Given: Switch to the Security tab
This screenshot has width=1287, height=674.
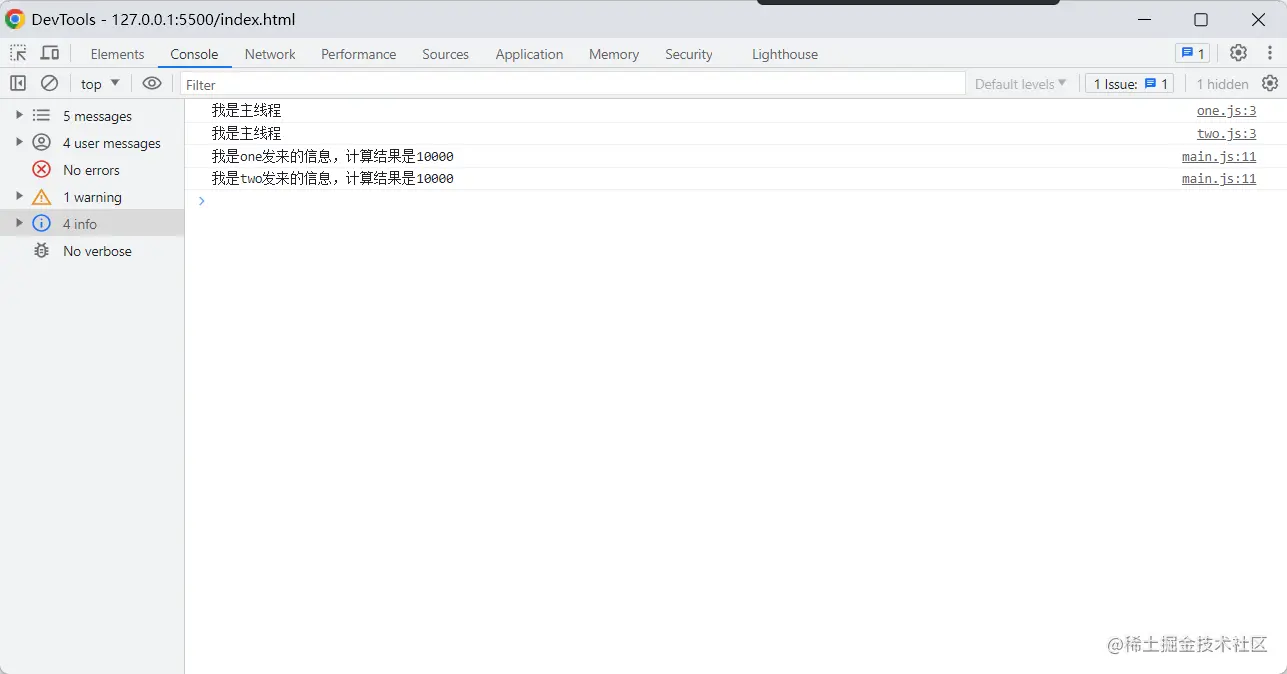Looking at the screenshot, I should pyautogui.click(x=689, y=54).
